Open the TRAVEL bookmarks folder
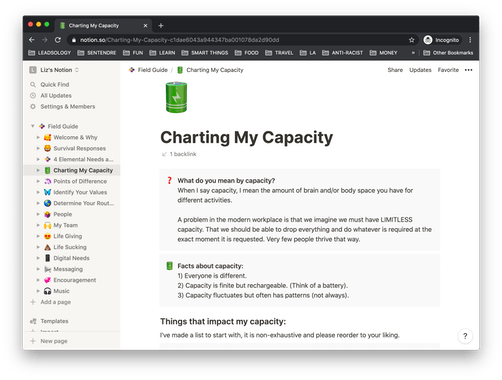 pos(279,53)
